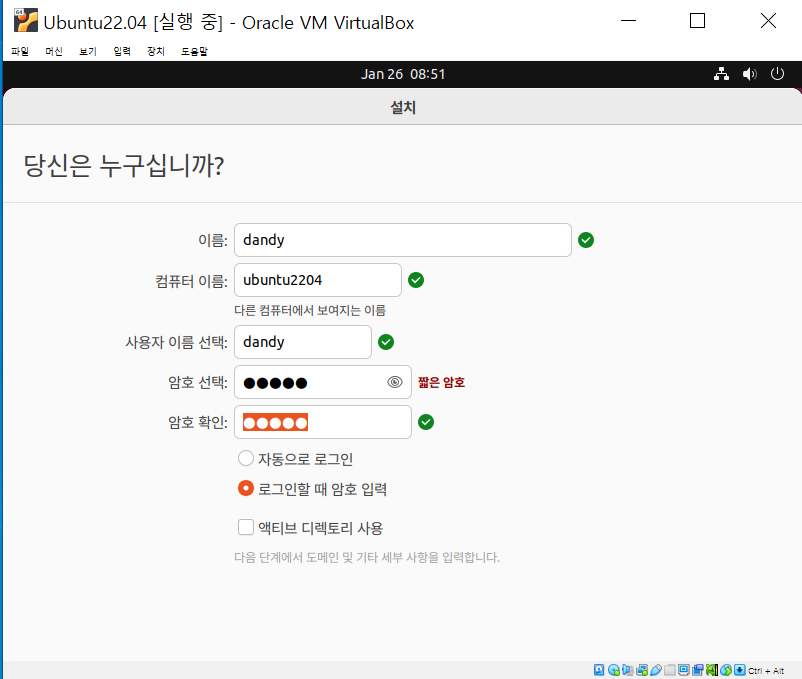The width and height of the screenshot is (802, 679).
Task: Click the recording indicator in status bar
Action: point(698,670)
